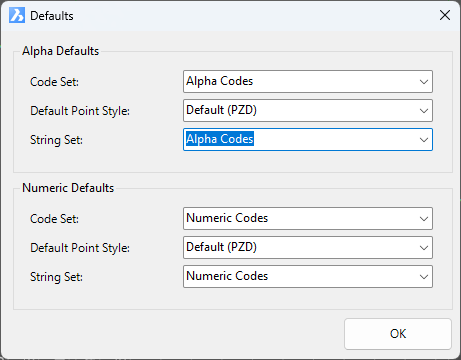Click the BricsCAD logo icon in title bar
The height and width of the screenshot is (360, 461).
[17, 15]
